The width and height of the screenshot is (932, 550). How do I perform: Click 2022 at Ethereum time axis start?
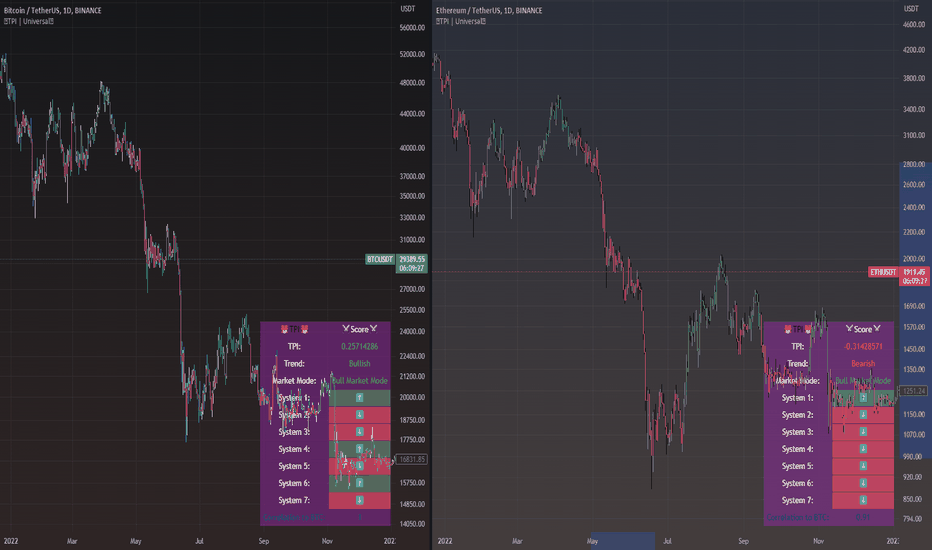pos(445,541)
